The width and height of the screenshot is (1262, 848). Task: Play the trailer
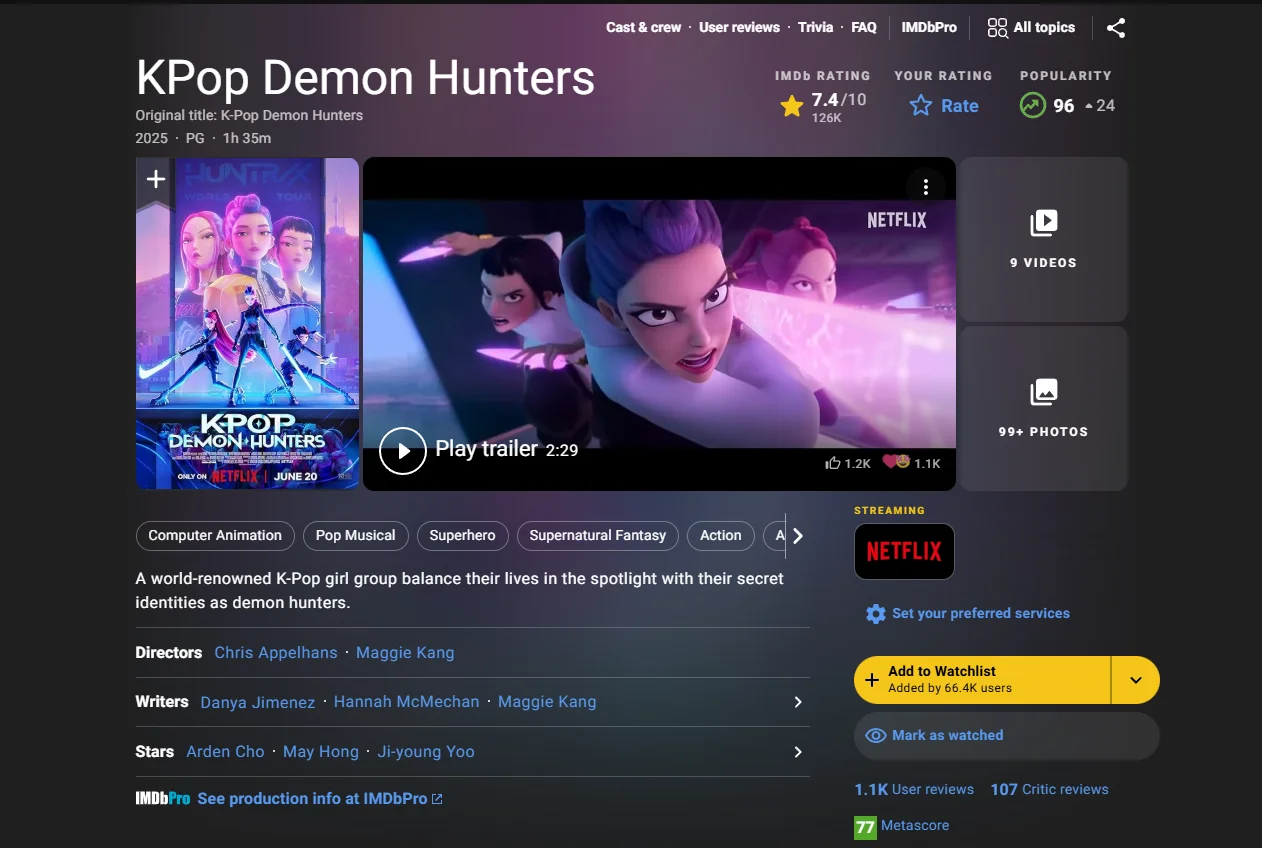[403, 451]
